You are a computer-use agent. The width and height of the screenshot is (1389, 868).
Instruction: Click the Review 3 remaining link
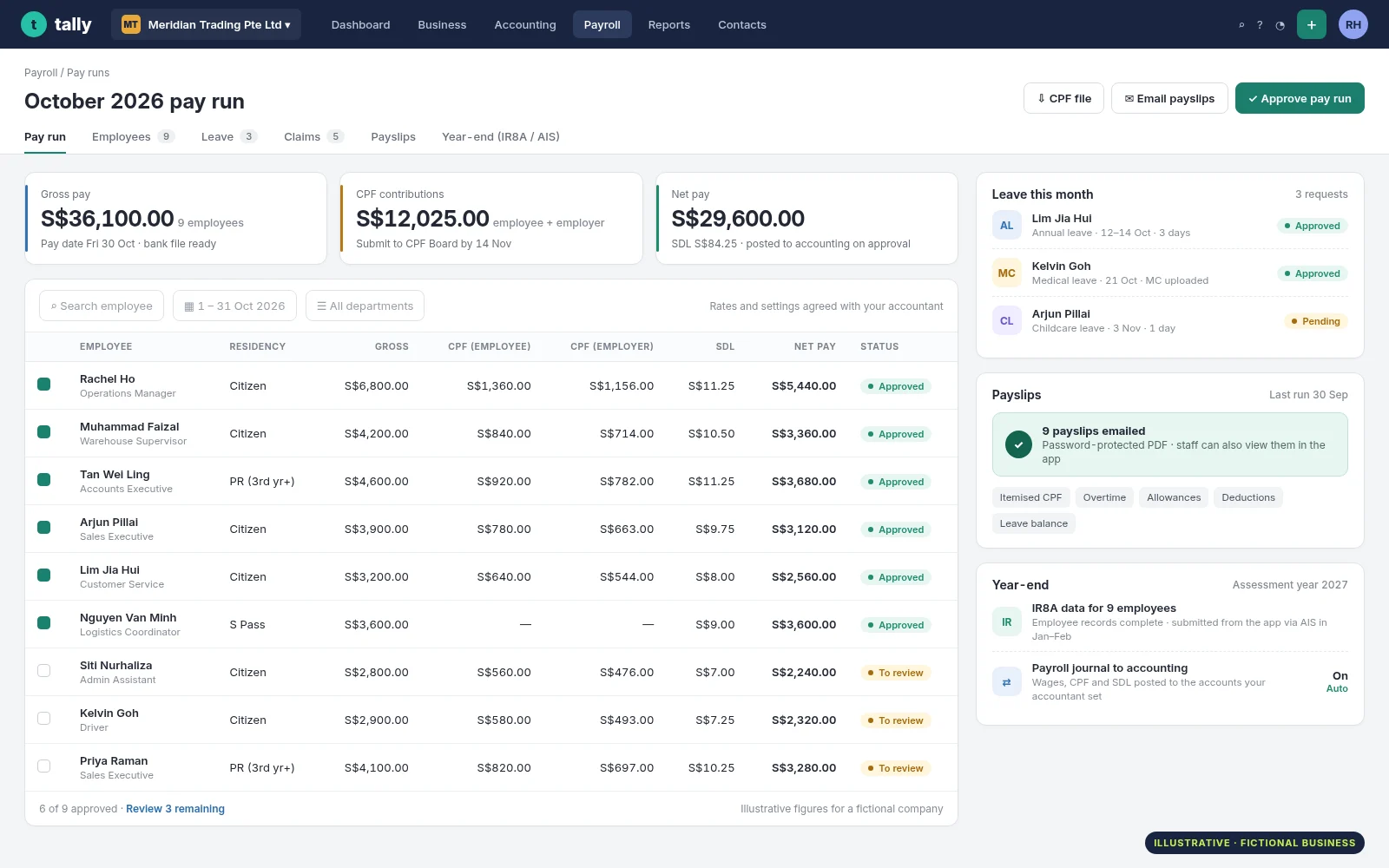175,808
